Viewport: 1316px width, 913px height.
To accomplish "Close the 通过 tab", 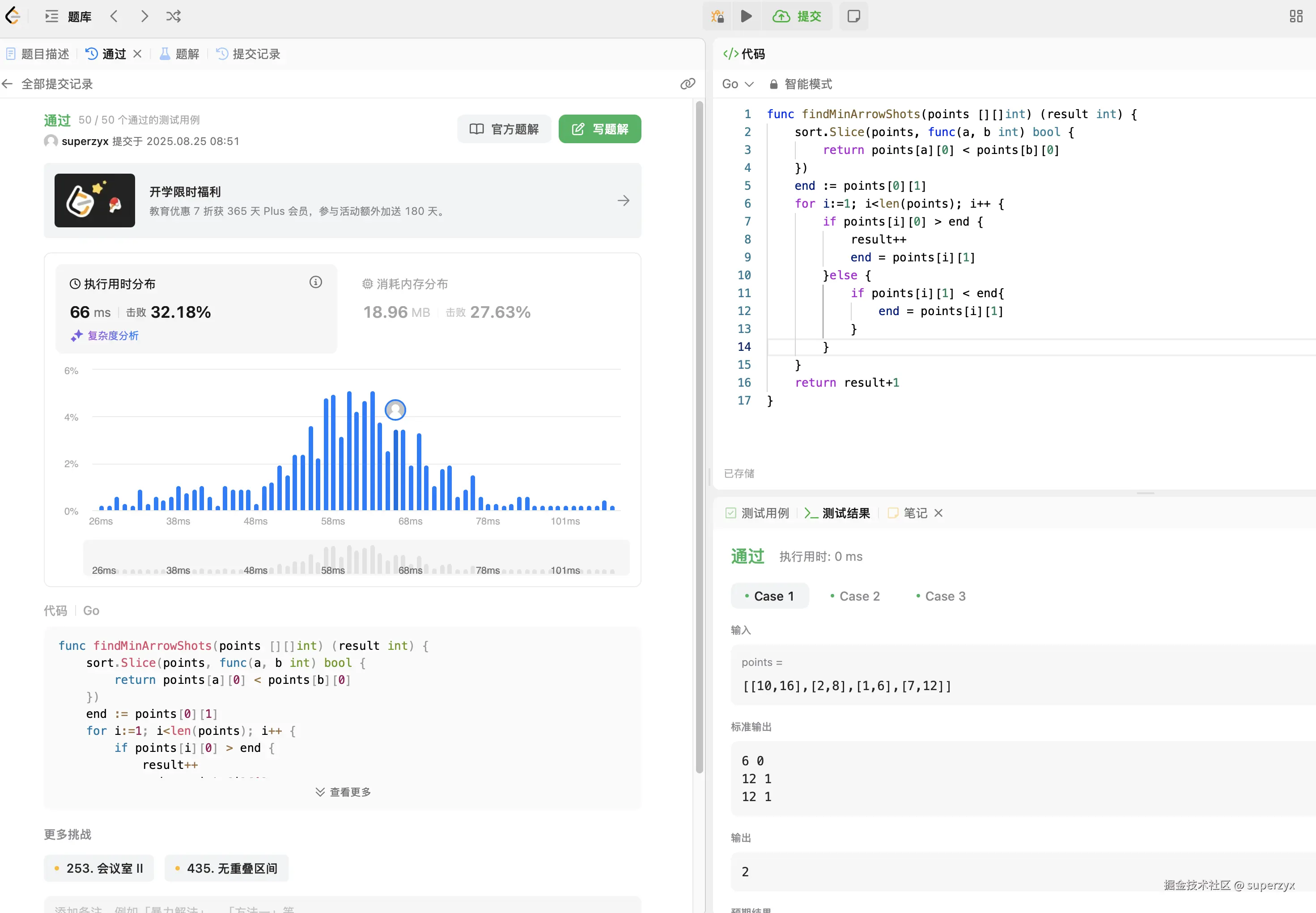I will tap(137, 54).
